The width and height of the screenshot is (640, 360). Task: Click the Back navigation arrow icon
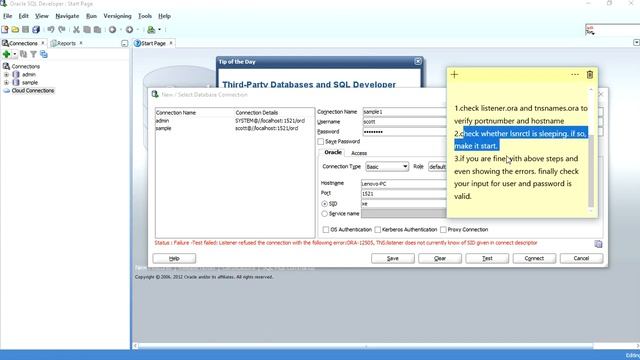tap(112, 29)
